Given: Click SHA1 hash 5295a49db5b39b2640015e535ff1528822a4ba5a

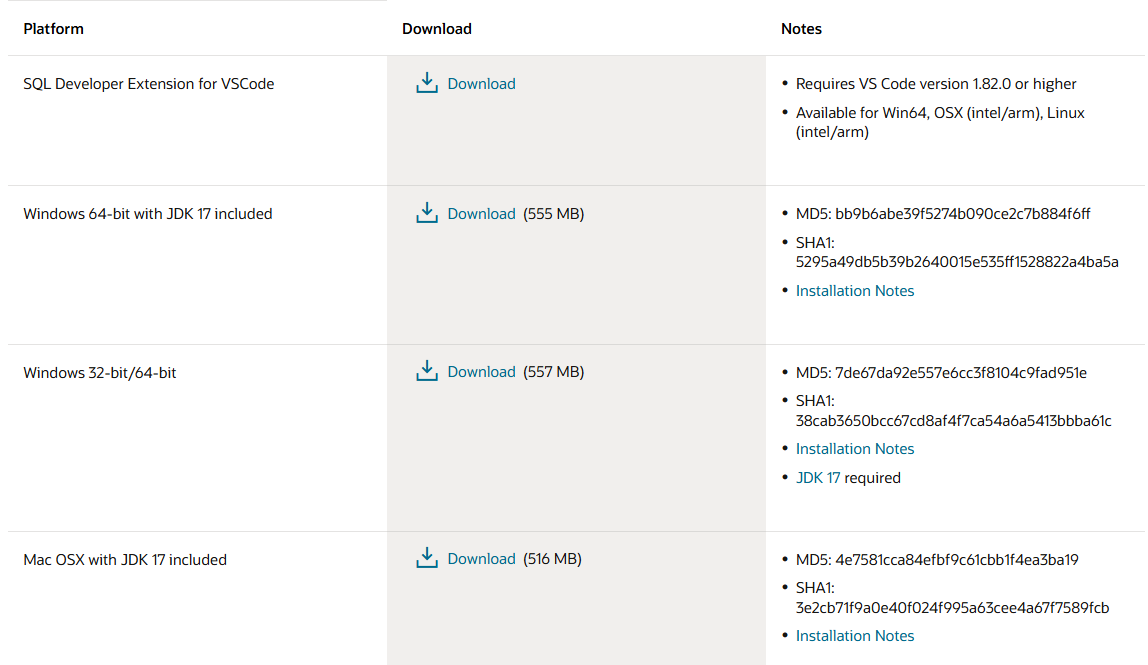Looking at the screenshot, I should tap(957, 261).
